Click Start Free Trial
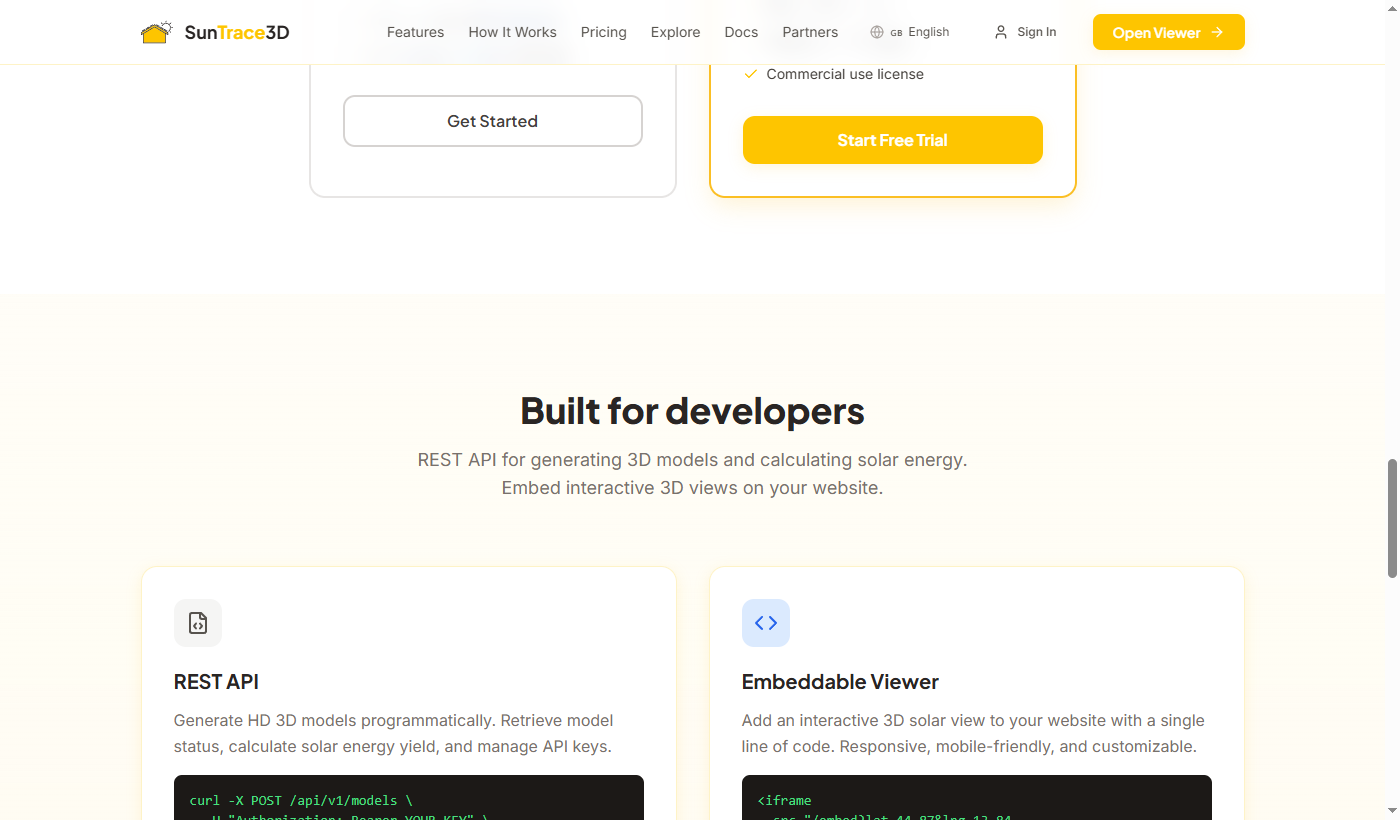This screenshot has width=1400, height=820. [892, 140]
